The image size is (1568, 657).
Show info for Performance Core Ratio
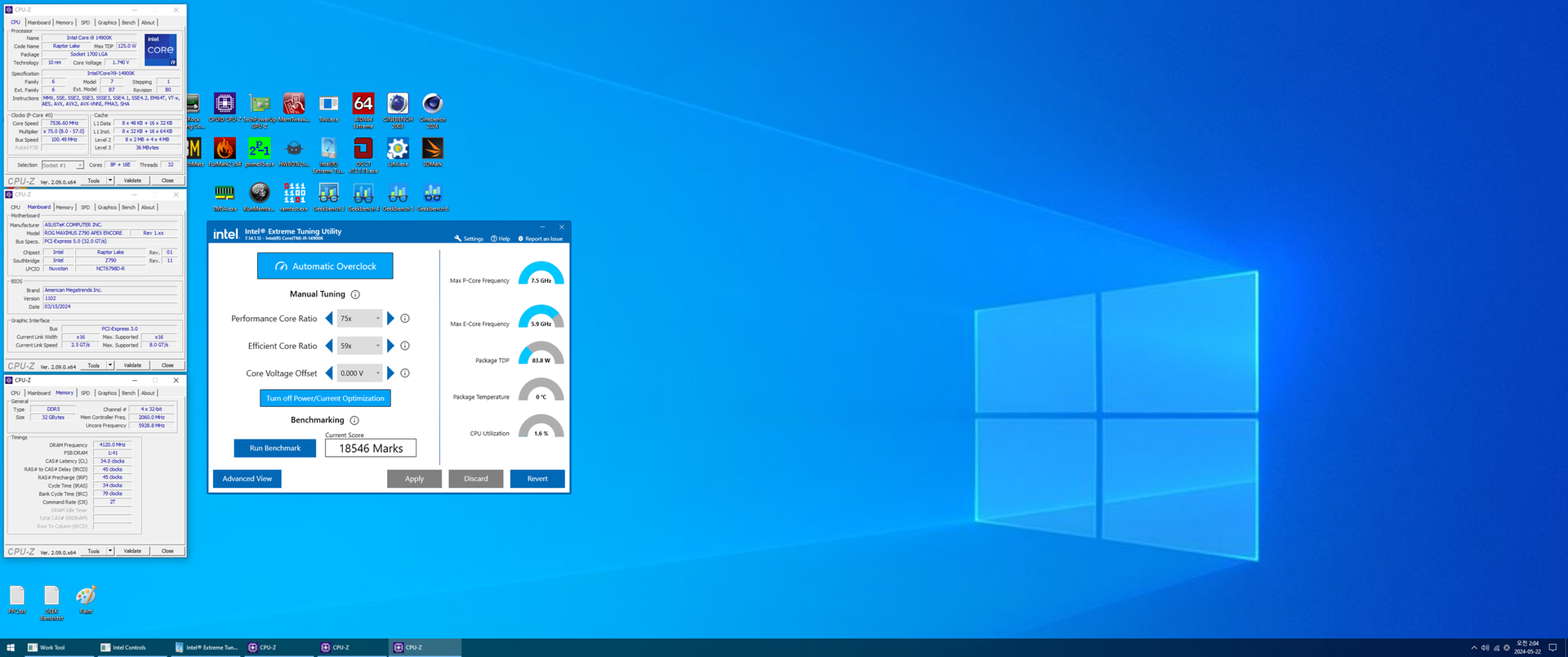click(405, 319)
